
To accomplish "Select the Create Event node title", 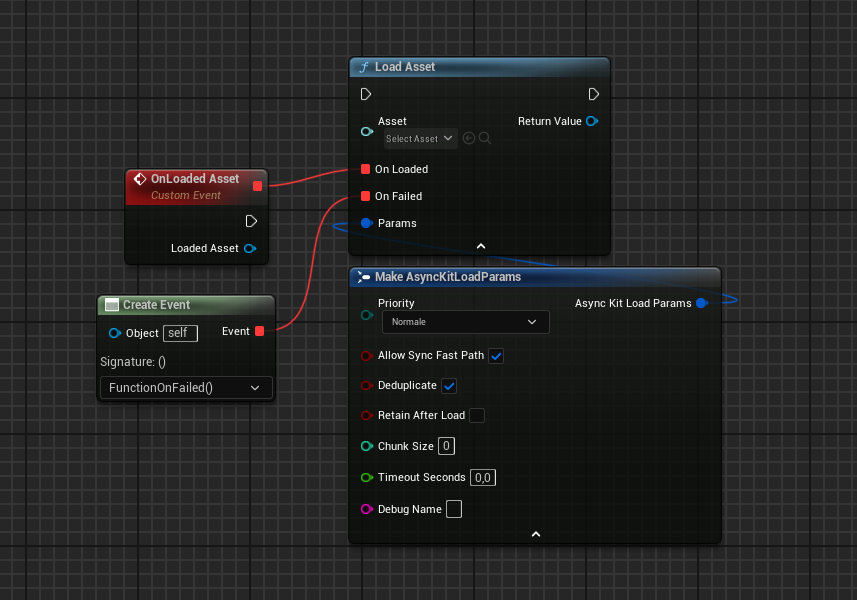I will click(156, 305).
